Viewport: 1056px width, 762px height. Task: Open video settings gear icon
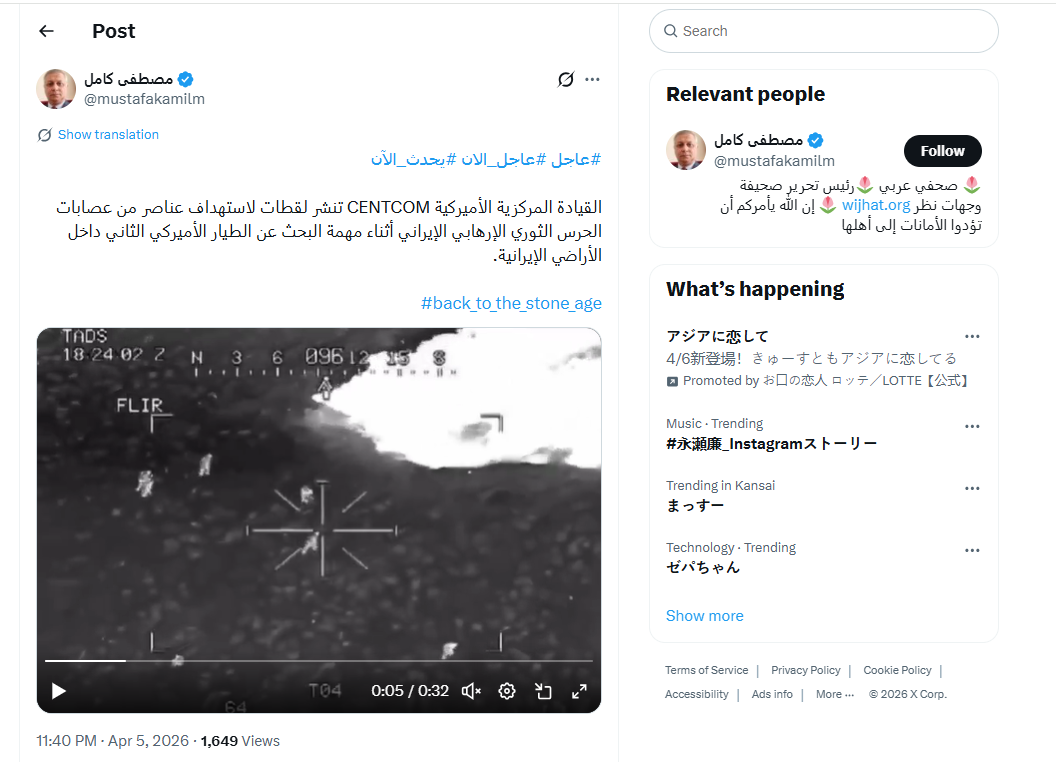click(507, 691)
